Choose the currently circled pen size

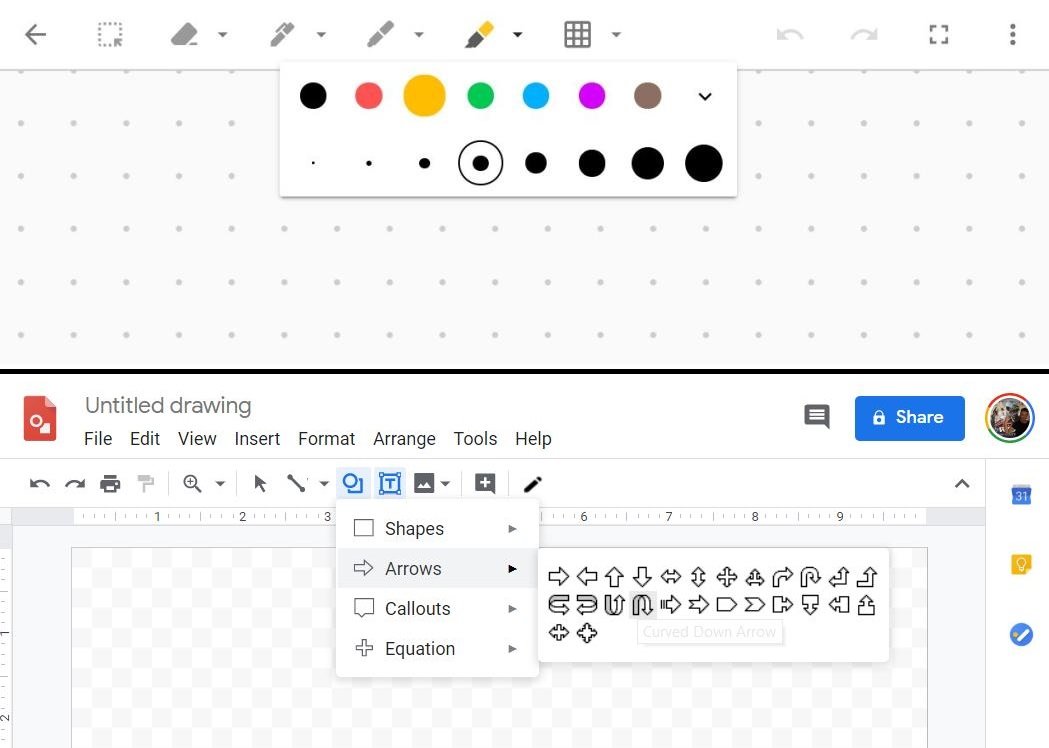click(x=480, y=163)
